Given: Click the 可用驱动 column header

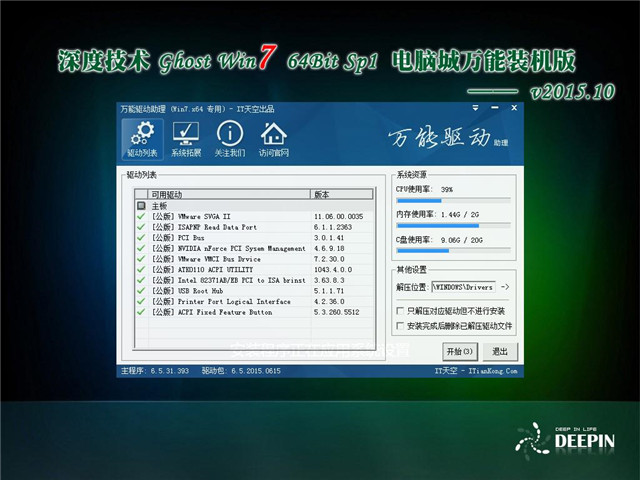Looking at the screenshot, I should (x=229, y=194).
